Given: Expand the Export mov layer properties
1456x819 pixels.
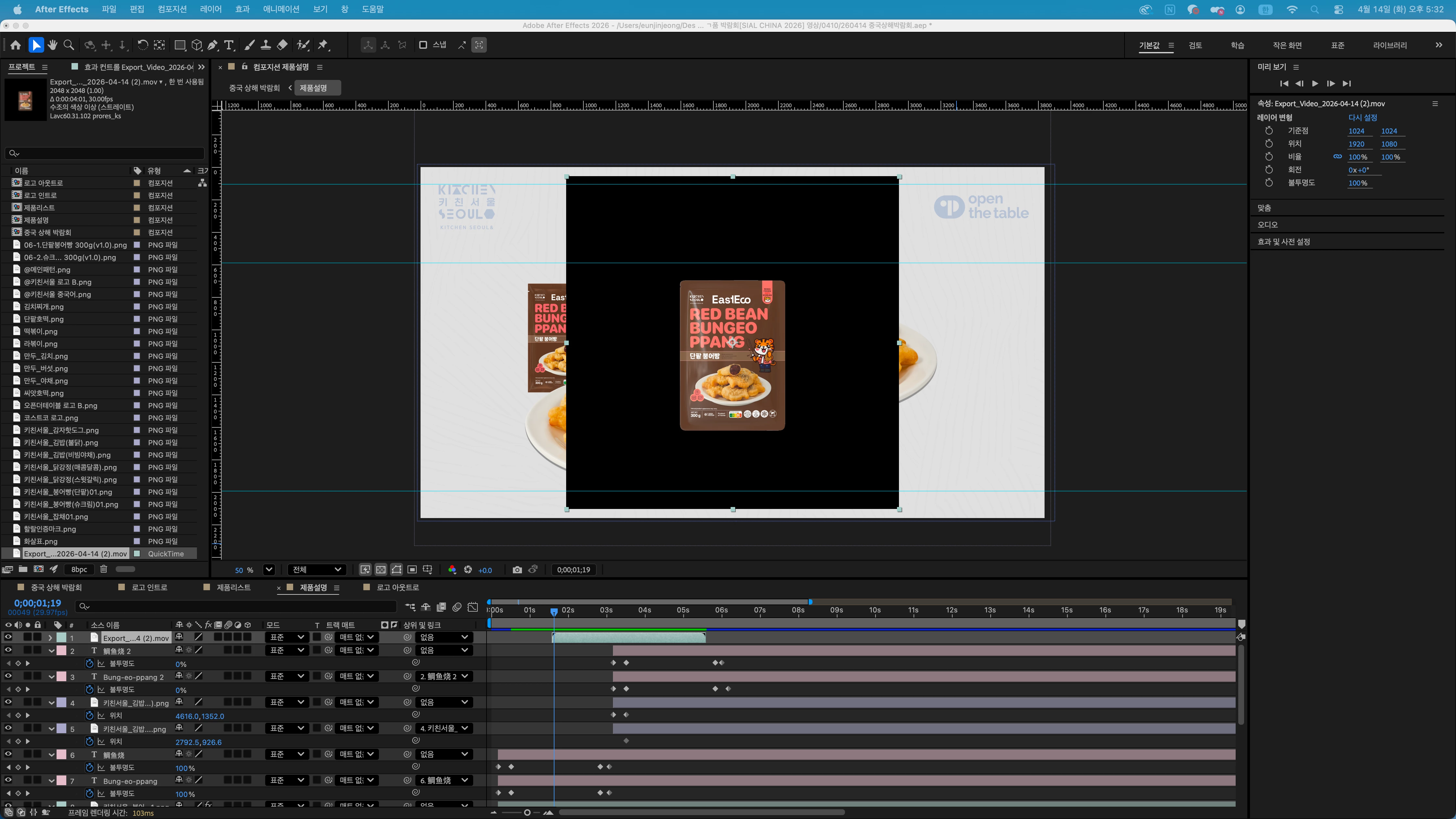Looking at the screenshot, I should [50, 638].
